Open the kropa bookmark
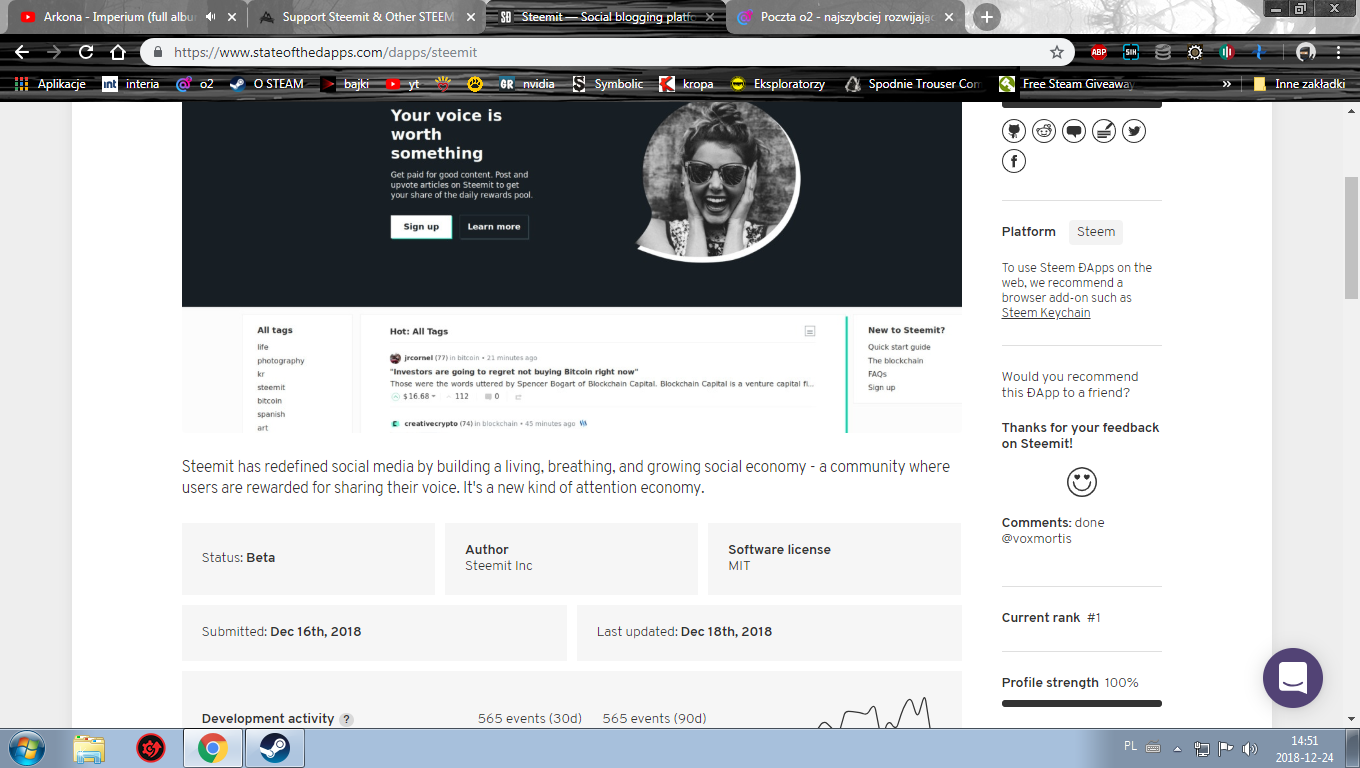The width and height of the screenshot is (1360, 768). (x=687, y=84)
